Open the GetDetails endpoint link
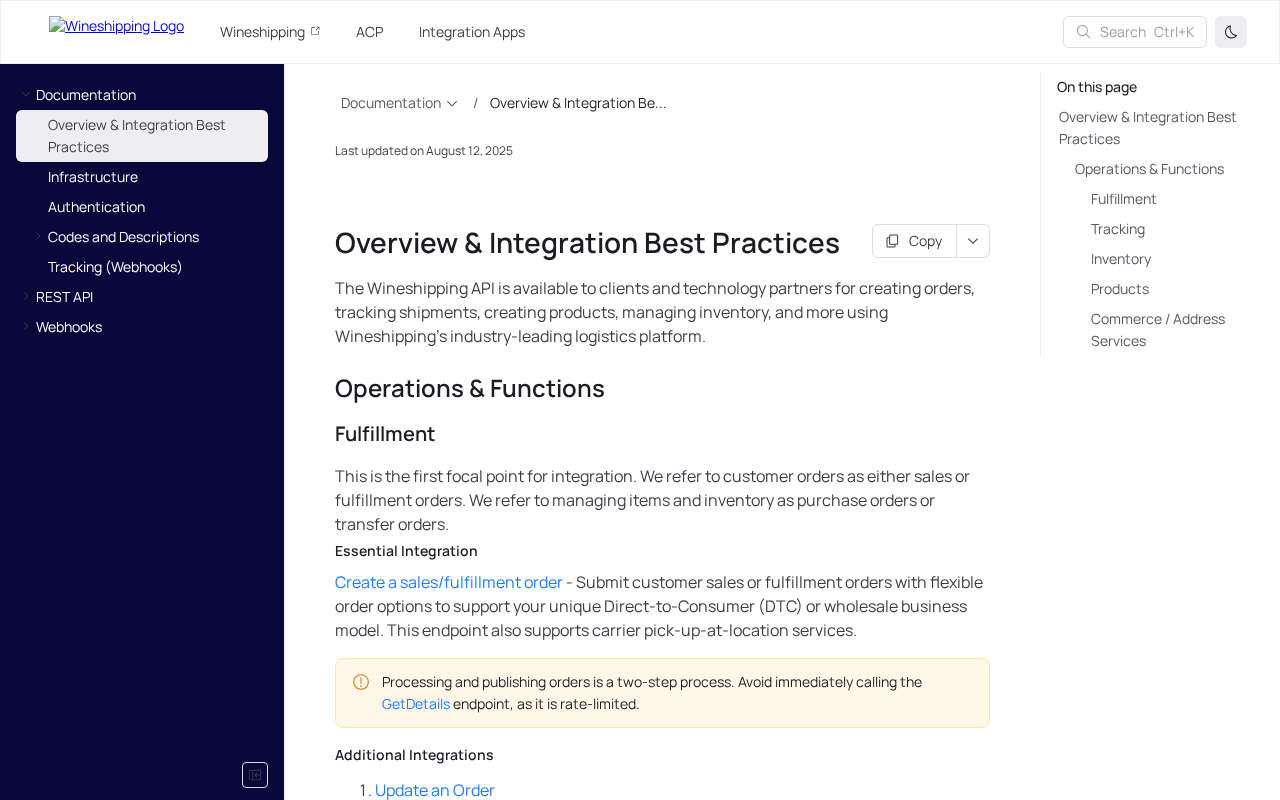This screenshot has width=1280, height=800. [x=416, y=704]
